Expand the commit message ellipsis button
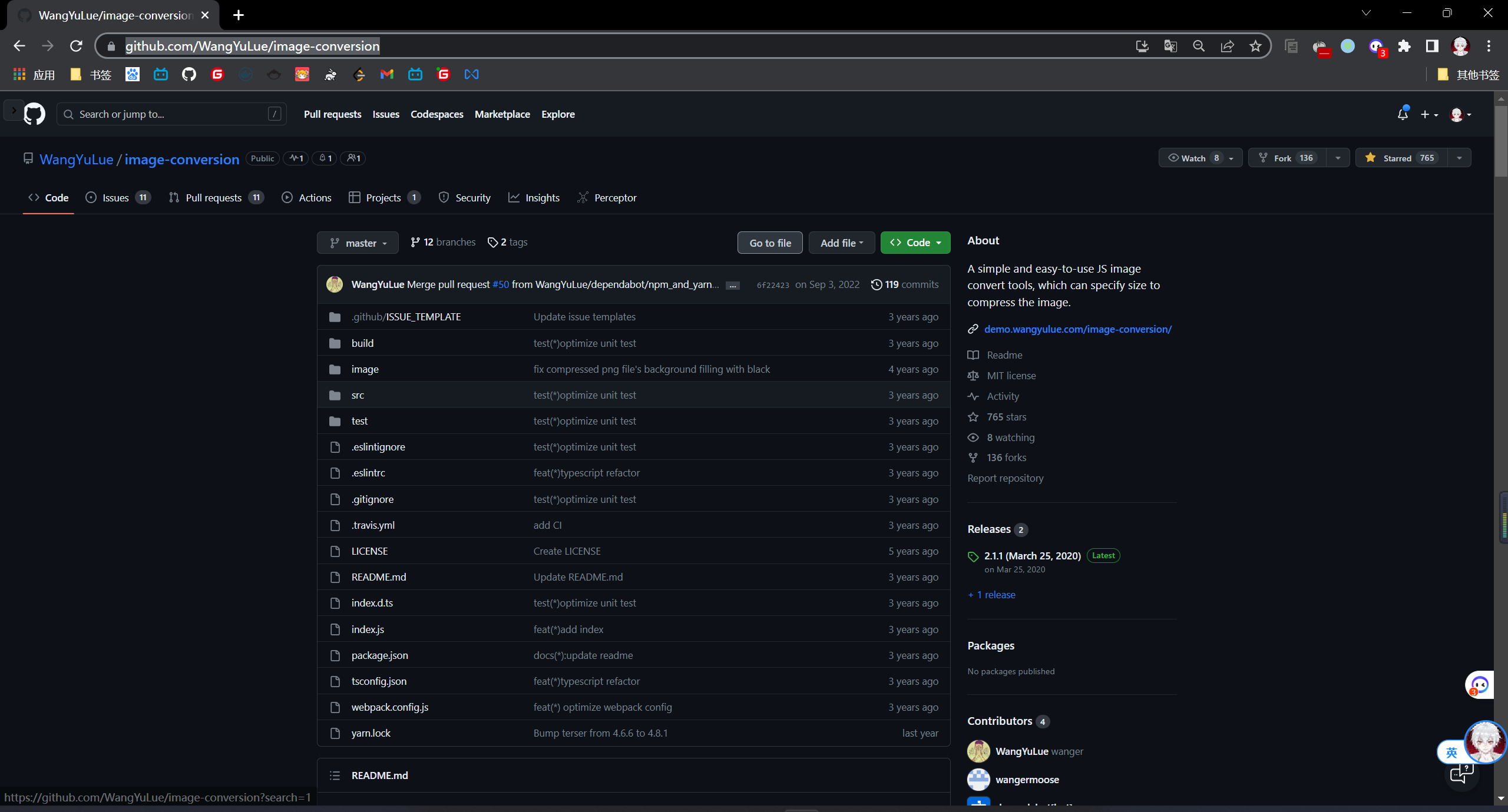This screenshot has width=1508, height=812. pos(732,286)
